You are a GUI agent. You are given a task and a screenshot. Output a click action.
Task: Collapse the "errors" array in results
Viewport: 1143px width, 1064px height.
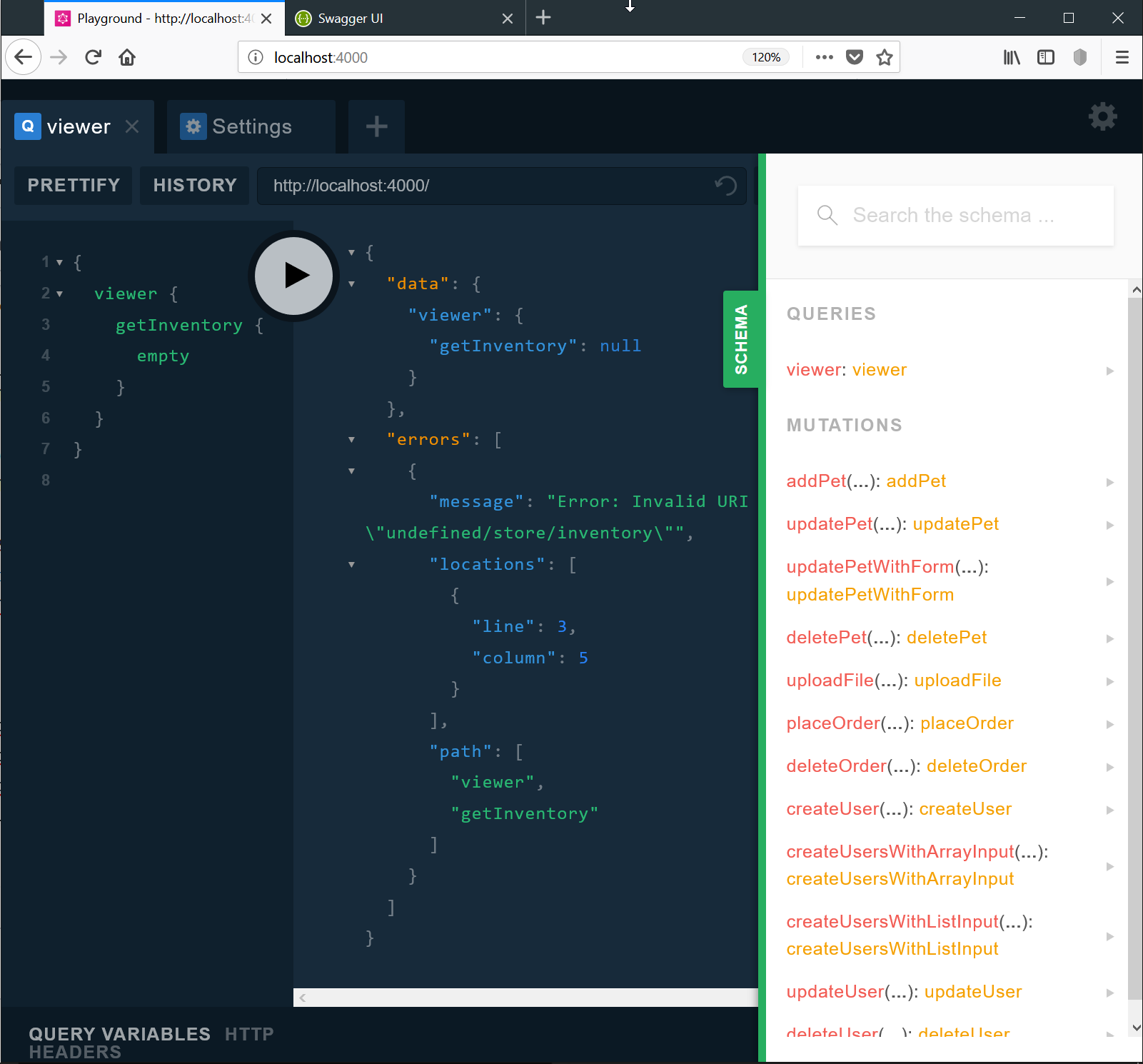tap(351, 440)
